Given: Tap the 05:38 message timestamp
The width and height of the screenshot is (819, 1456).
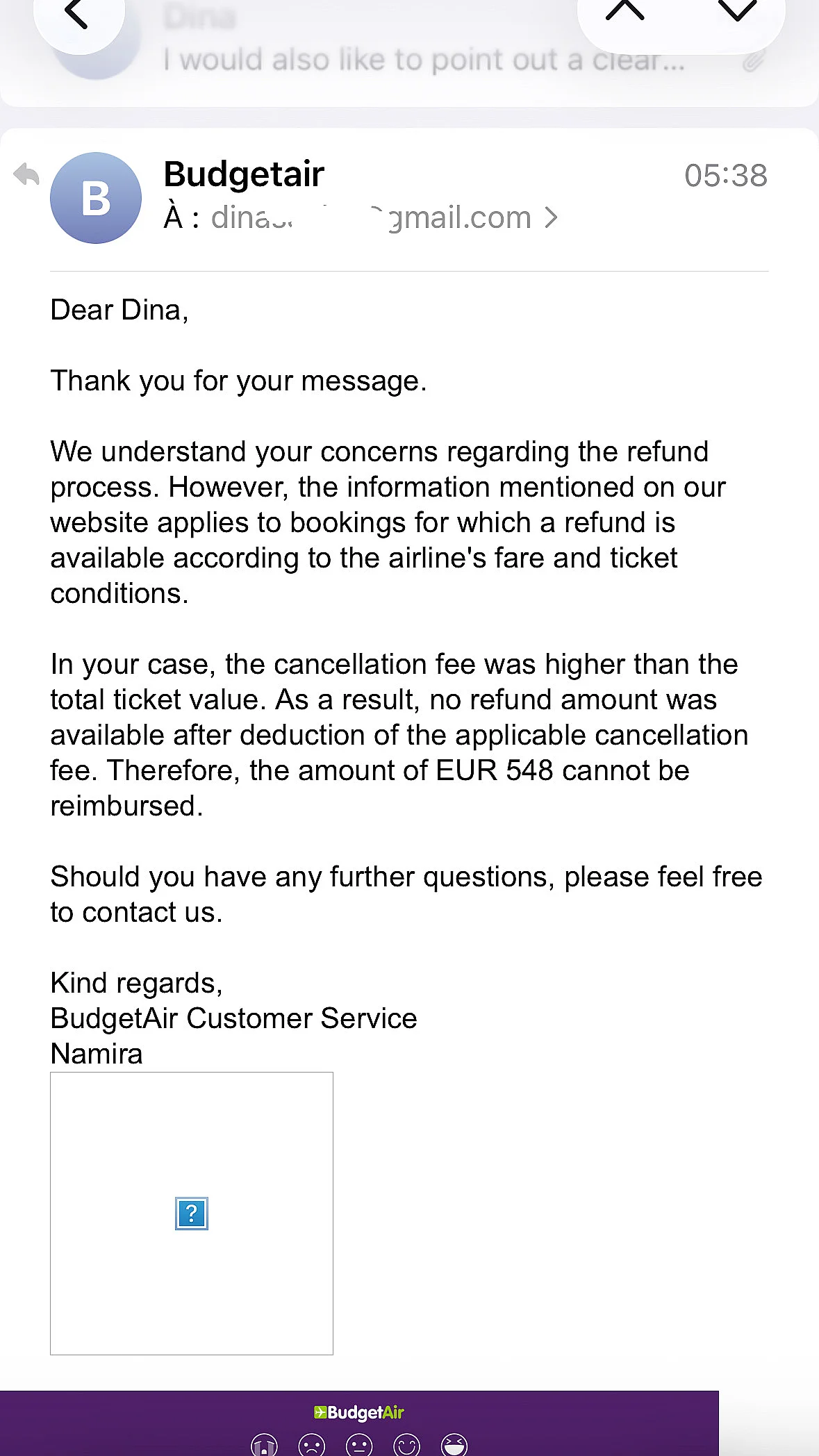Looking at the screenshot, I should 726,175.
